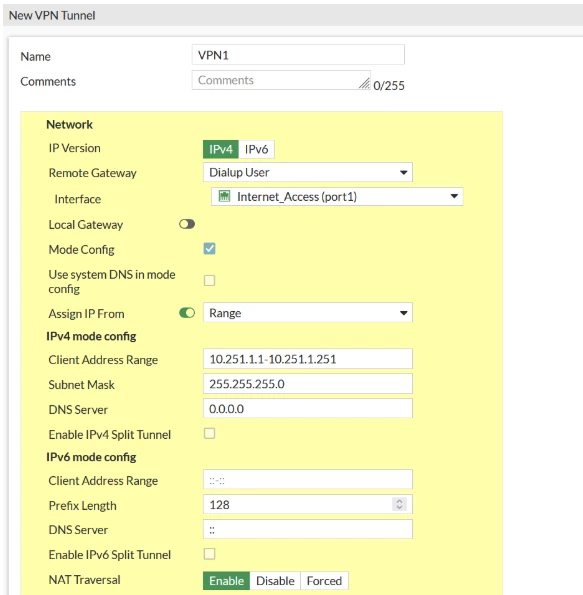Check Enable IPv6 Split Tunnel

click(x=210, y=554)
